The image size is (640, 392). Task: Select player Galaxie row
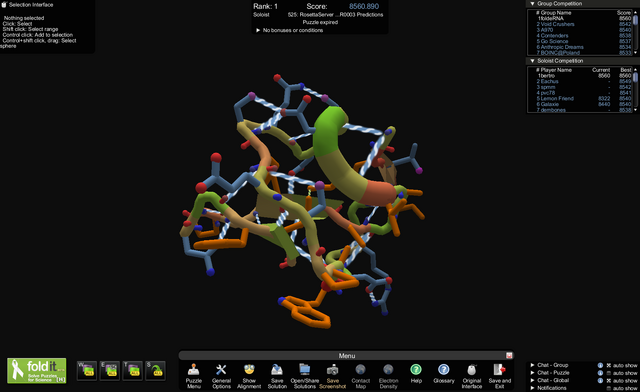coord(584,104)
